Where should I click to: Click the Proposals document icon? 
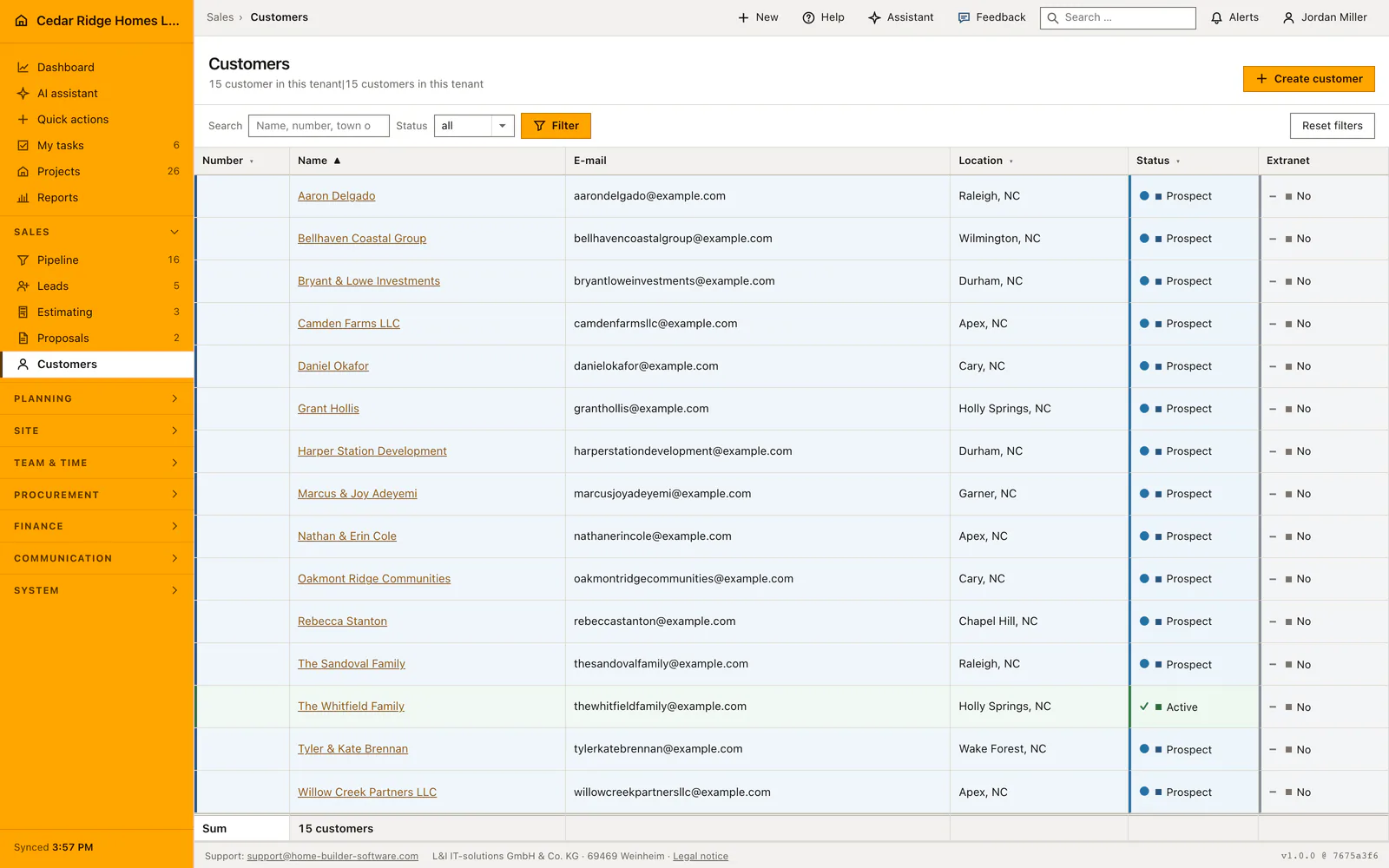click(x=23, y=339)
